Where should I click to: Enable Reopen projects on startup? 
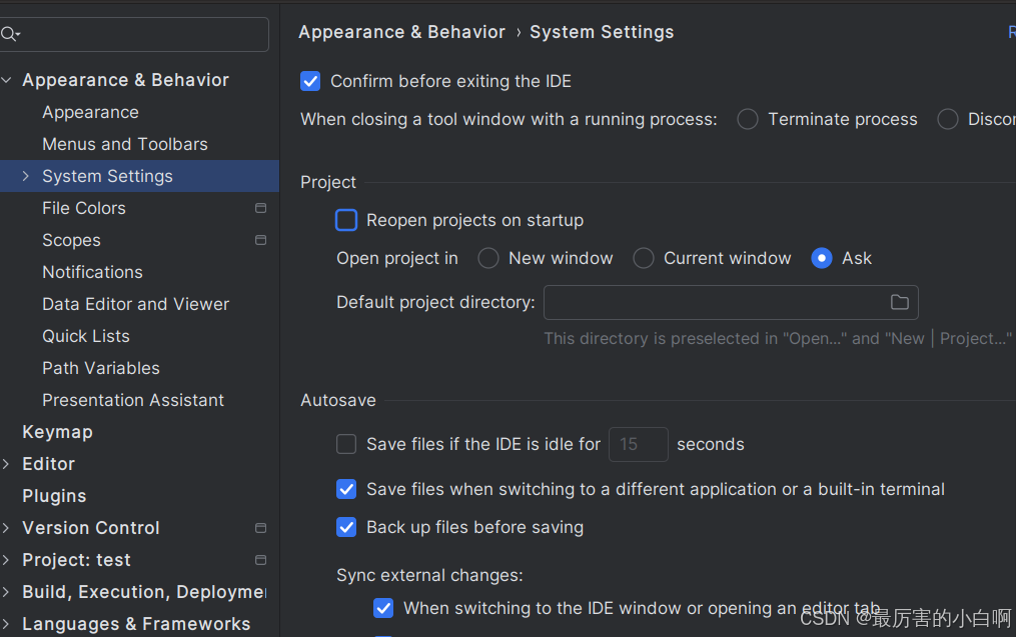(346, 220)
